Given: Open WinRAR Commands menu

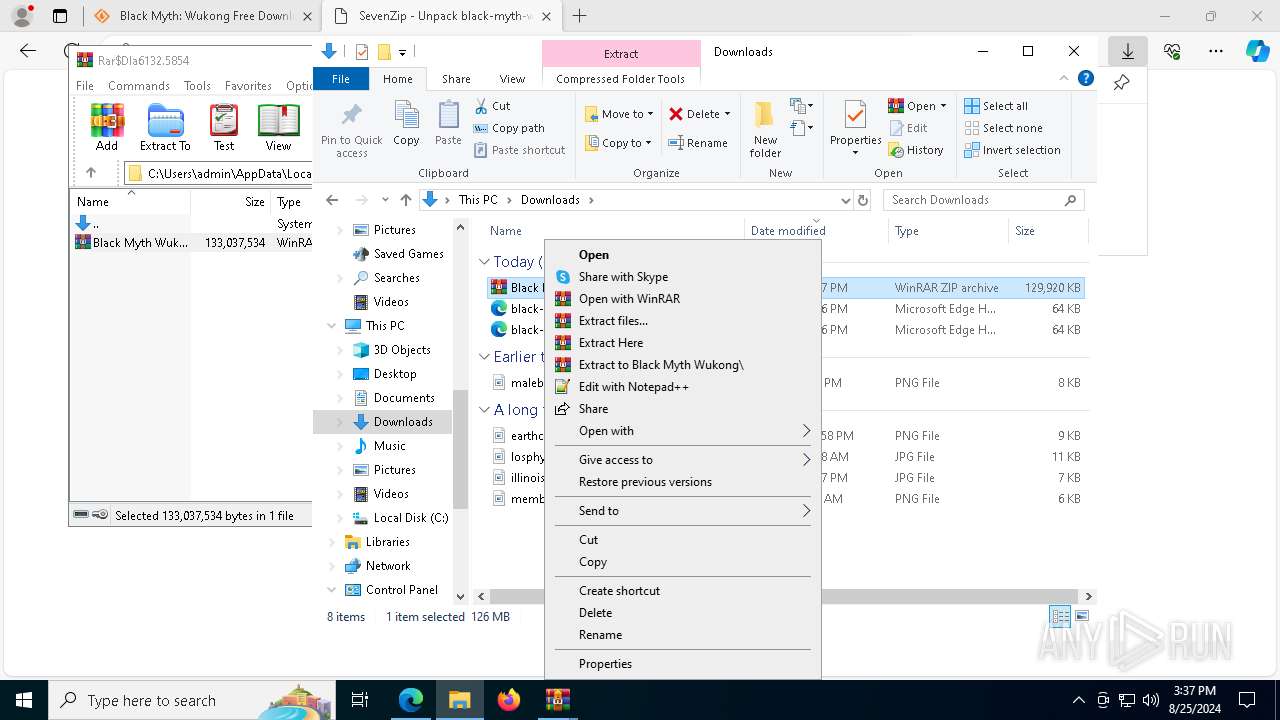Looking at the screenshot, I should [x=139, y=86].
